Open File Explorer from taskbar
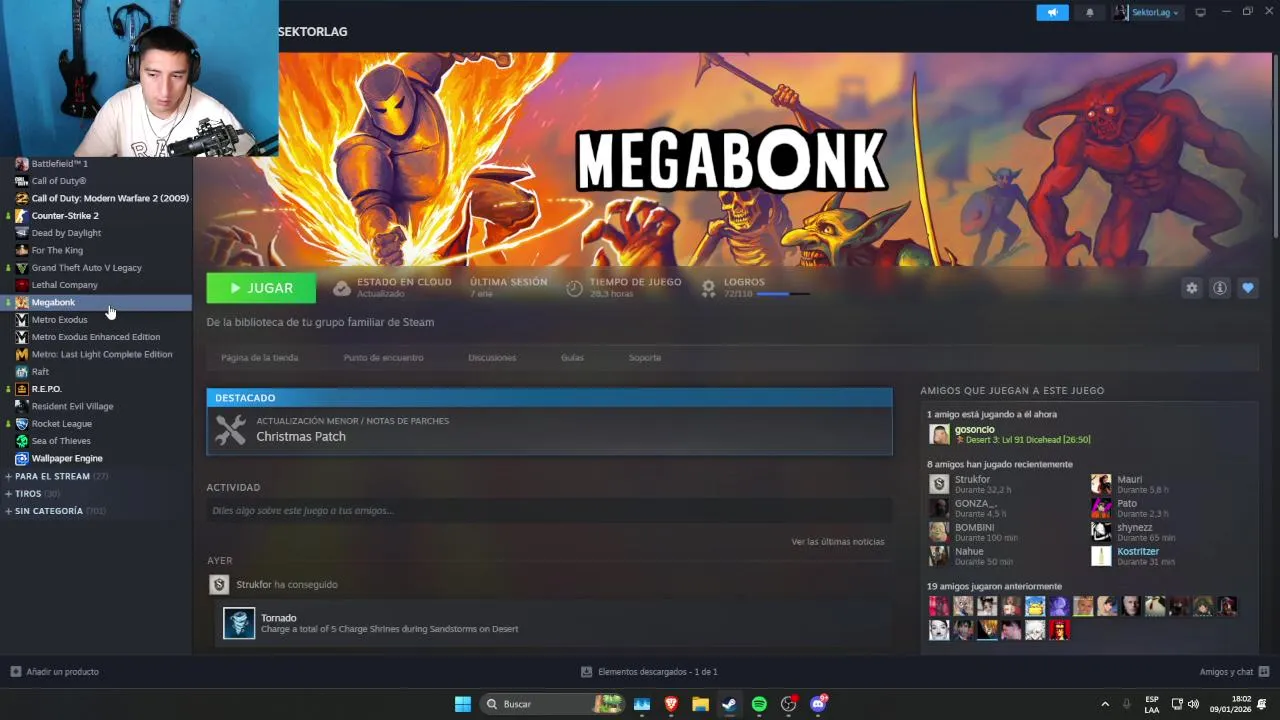This screenshot has width=1280, height=720. click(x=700, y=704)
